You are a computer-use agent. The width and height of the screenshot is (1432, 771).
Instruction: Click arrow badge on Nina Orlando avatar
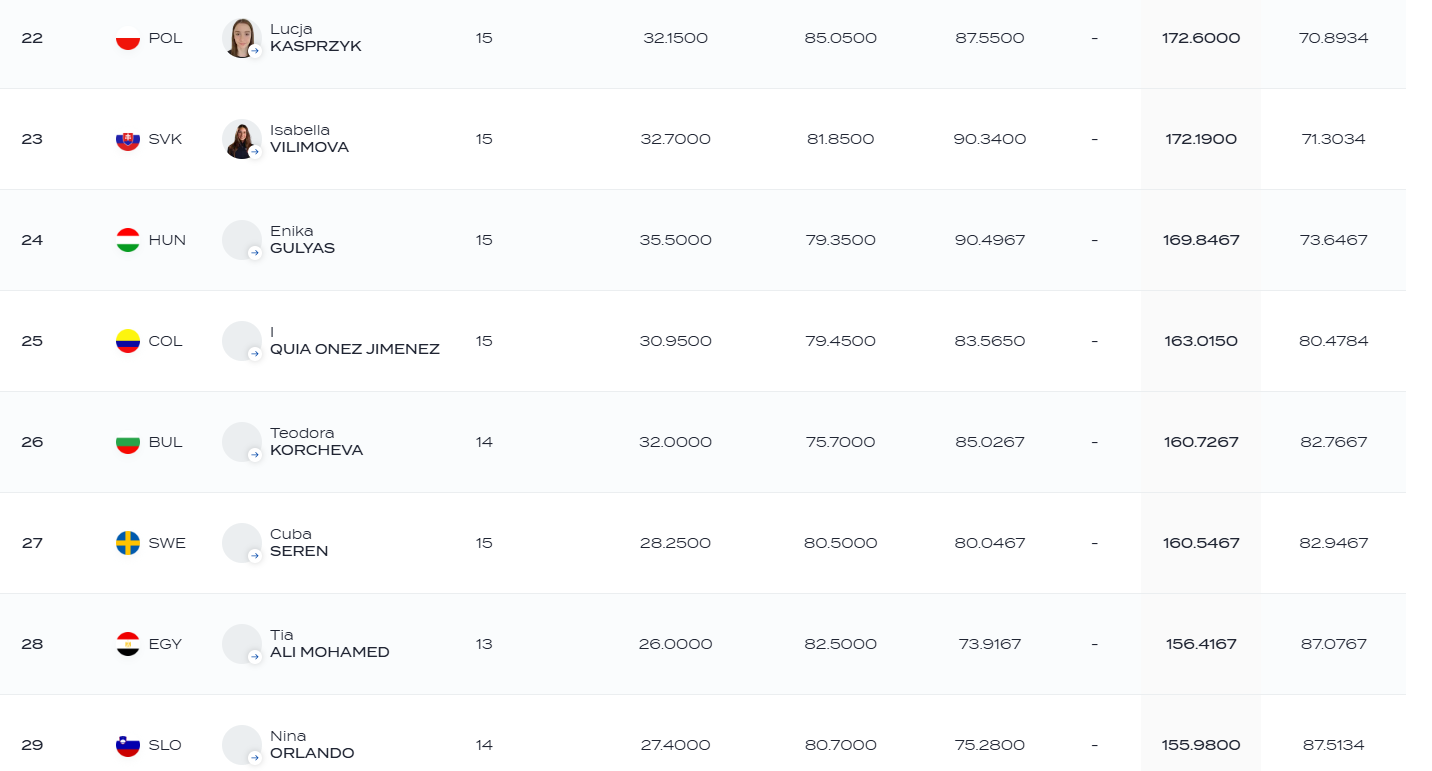(255, 758)
